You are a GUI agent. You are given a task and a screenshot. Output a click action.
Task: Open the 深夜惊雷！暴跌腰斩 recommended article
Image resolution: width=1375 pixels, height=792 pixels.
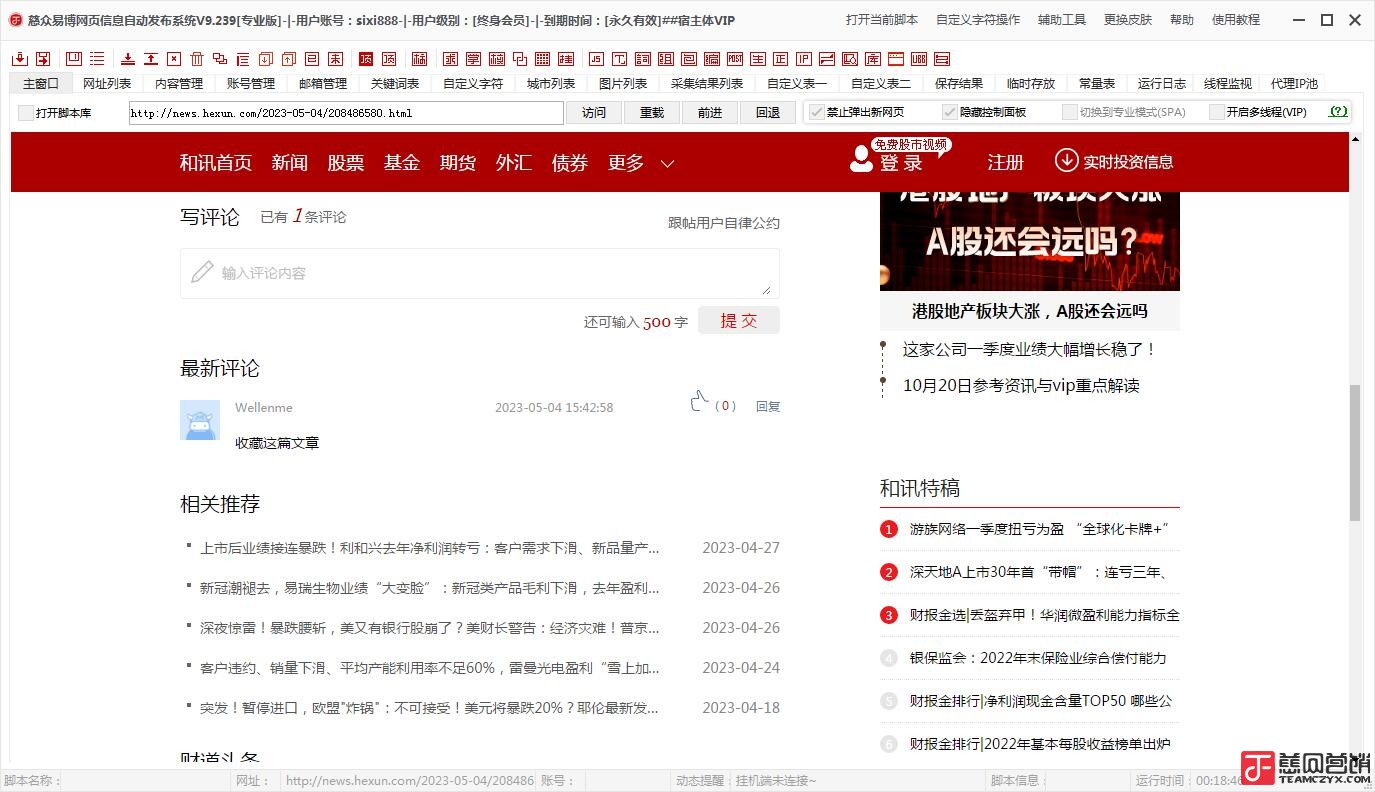[430, 628]
